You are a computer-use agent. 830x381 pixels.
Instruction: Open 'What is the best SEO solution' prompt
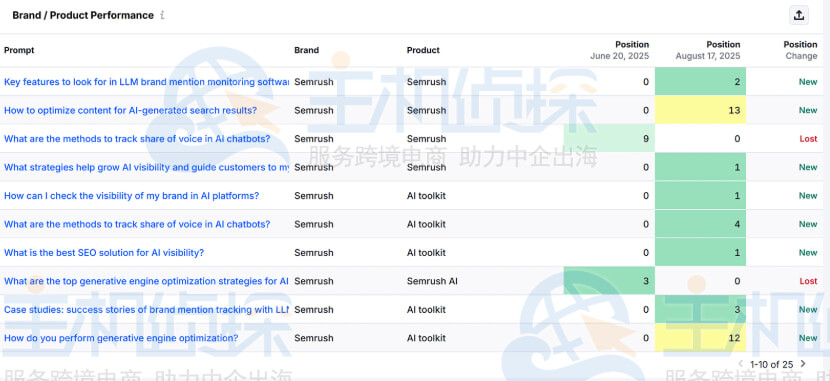coord(104,253)
